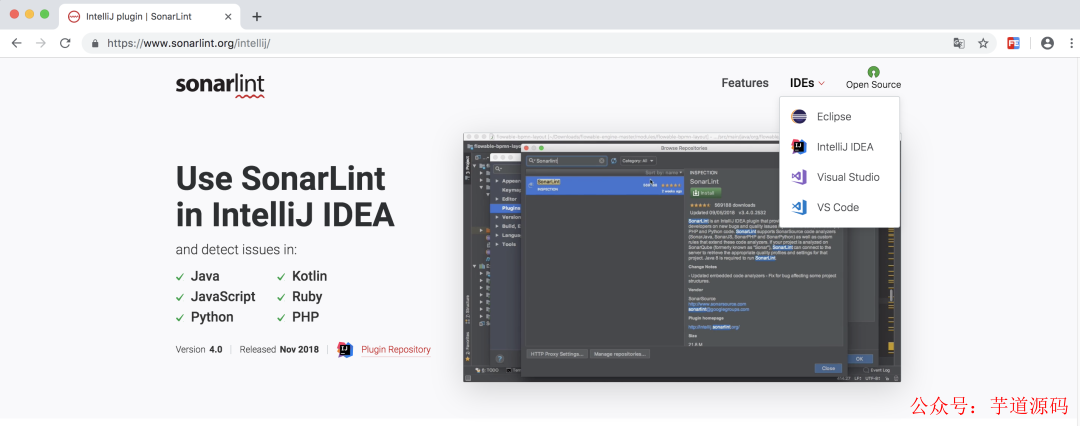Screen dimensions: 1080x426
Task: Click the green Open Source icon
Action: coord(873,72)
